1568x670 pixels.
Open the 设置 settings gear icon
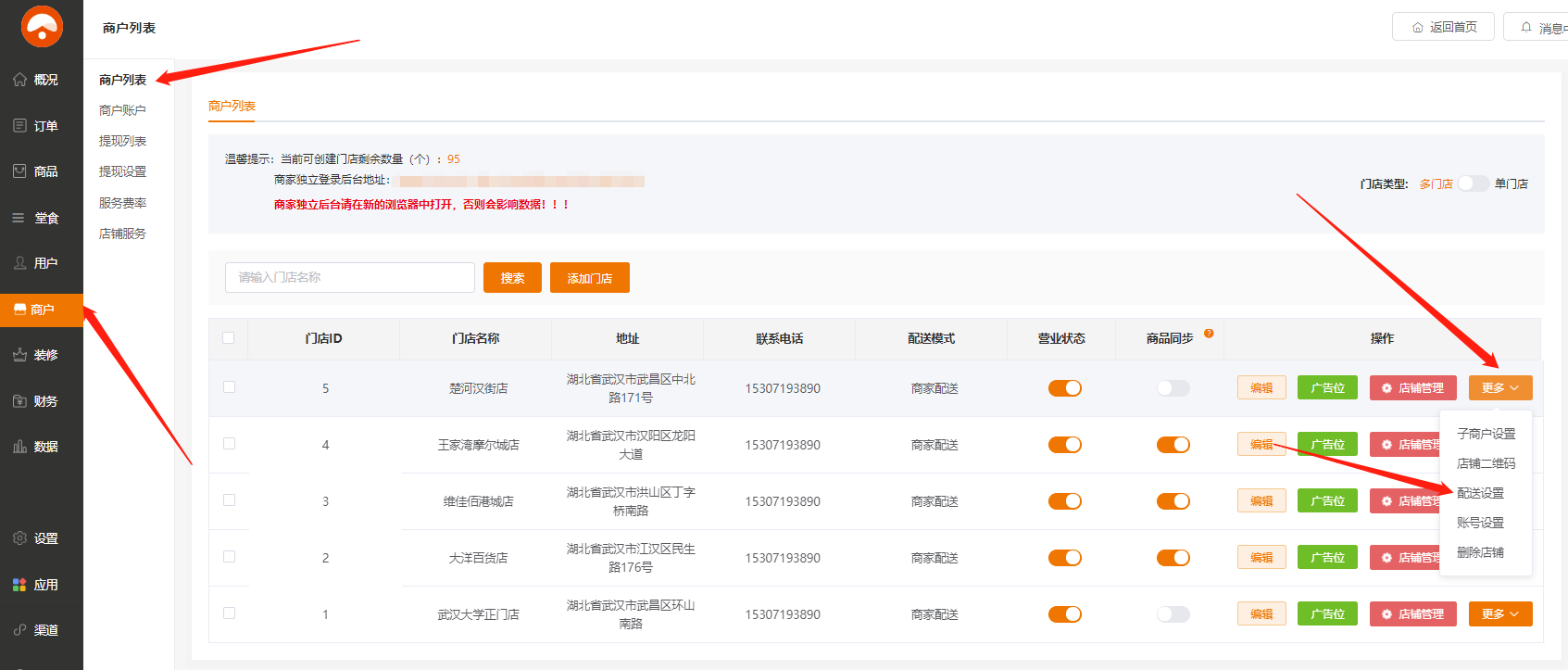pos(19,538)
